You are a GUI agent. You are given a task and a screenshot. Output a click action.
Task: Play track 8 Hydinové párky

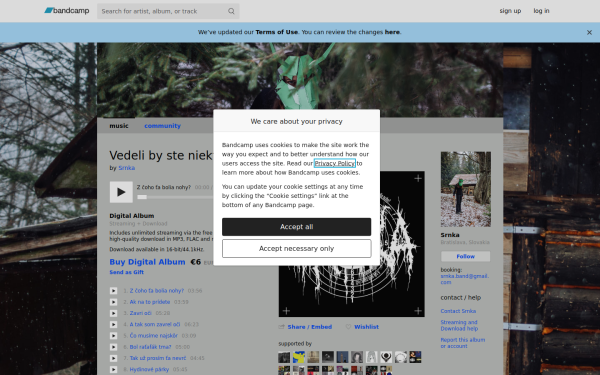pos(113,370)
